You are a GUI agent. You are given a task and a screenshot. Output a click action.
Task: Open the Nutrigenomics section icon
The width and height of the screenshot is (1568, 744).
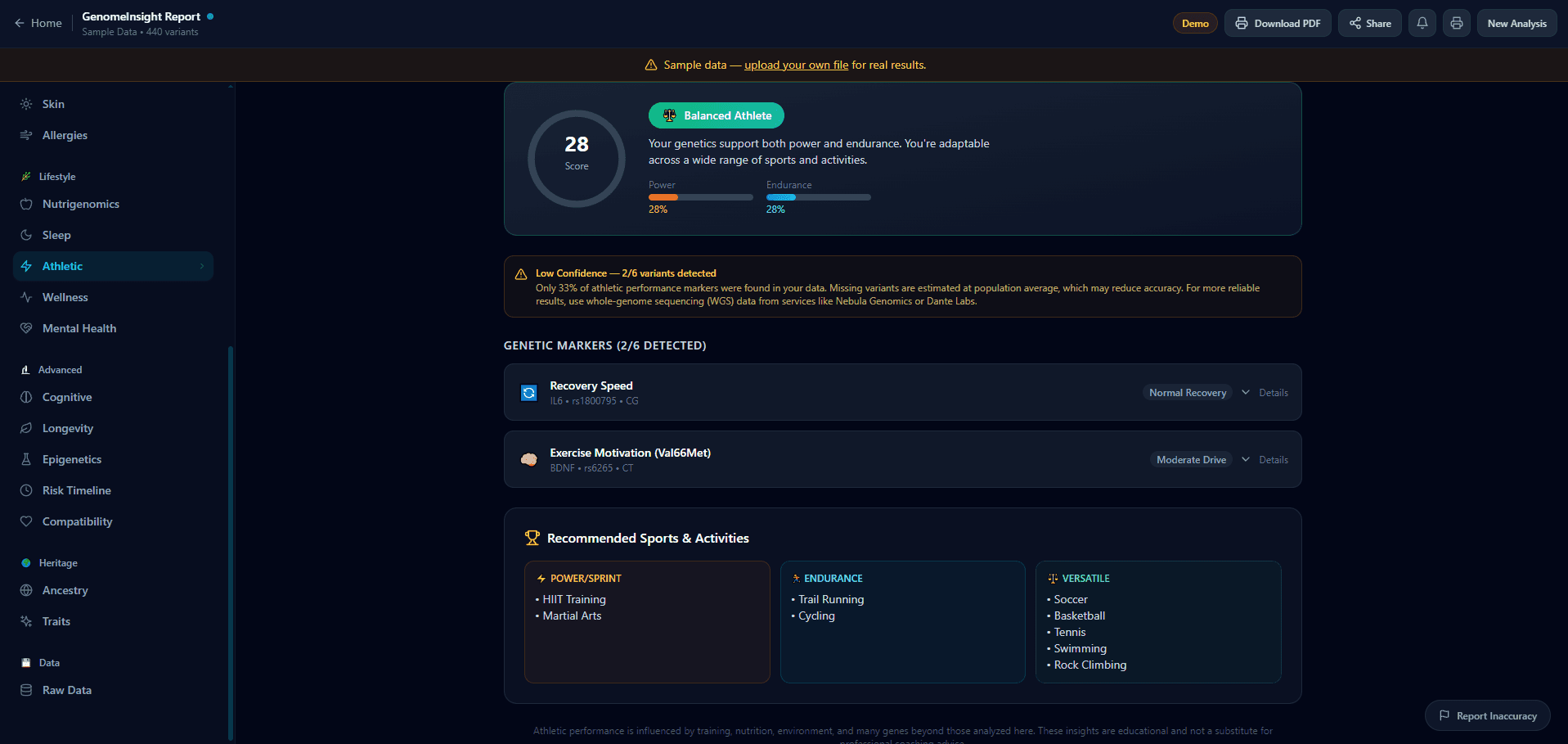26,204
